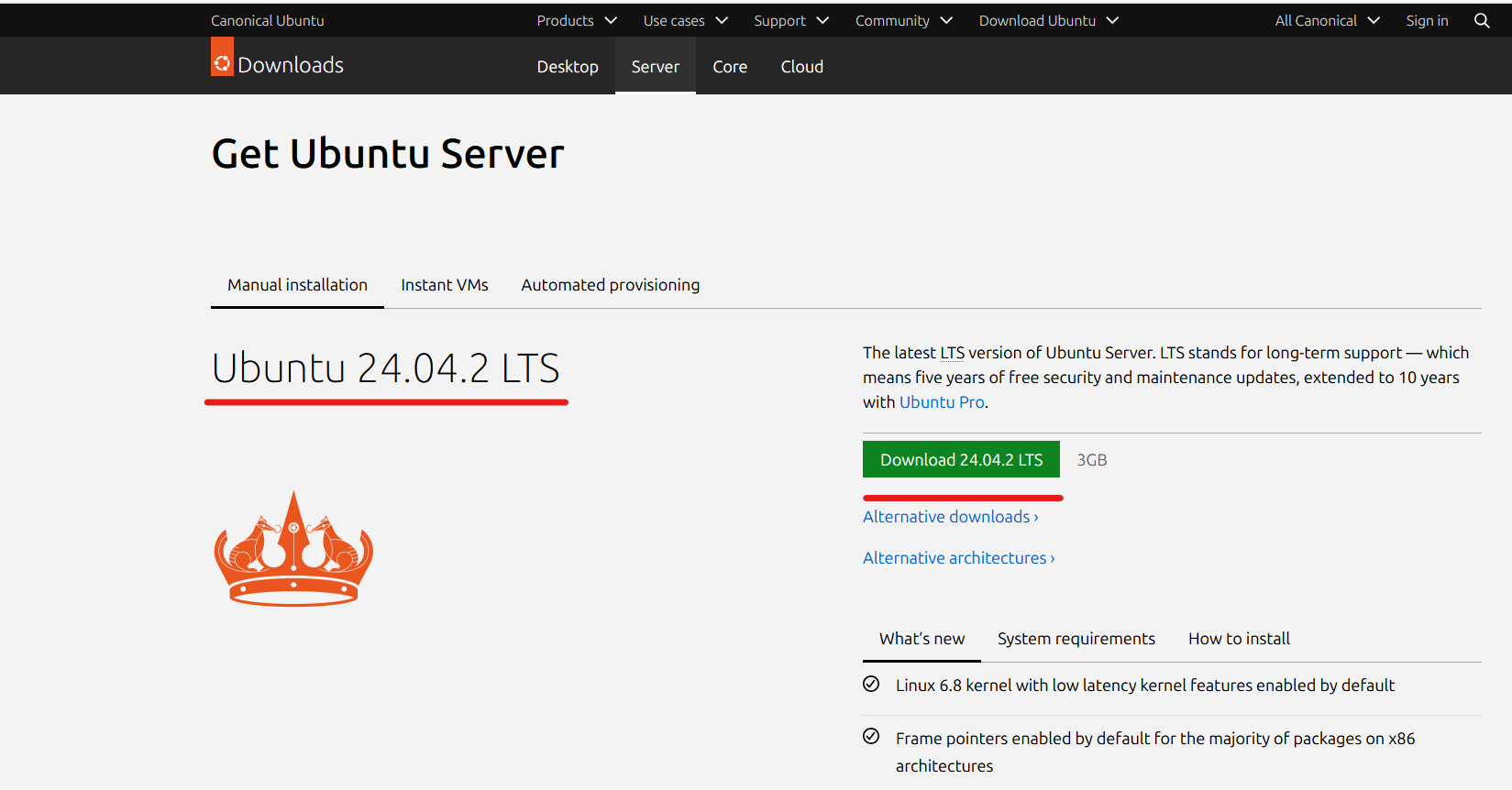Open Alternative downloads link
1512x790 pixels.
point(951,517)
